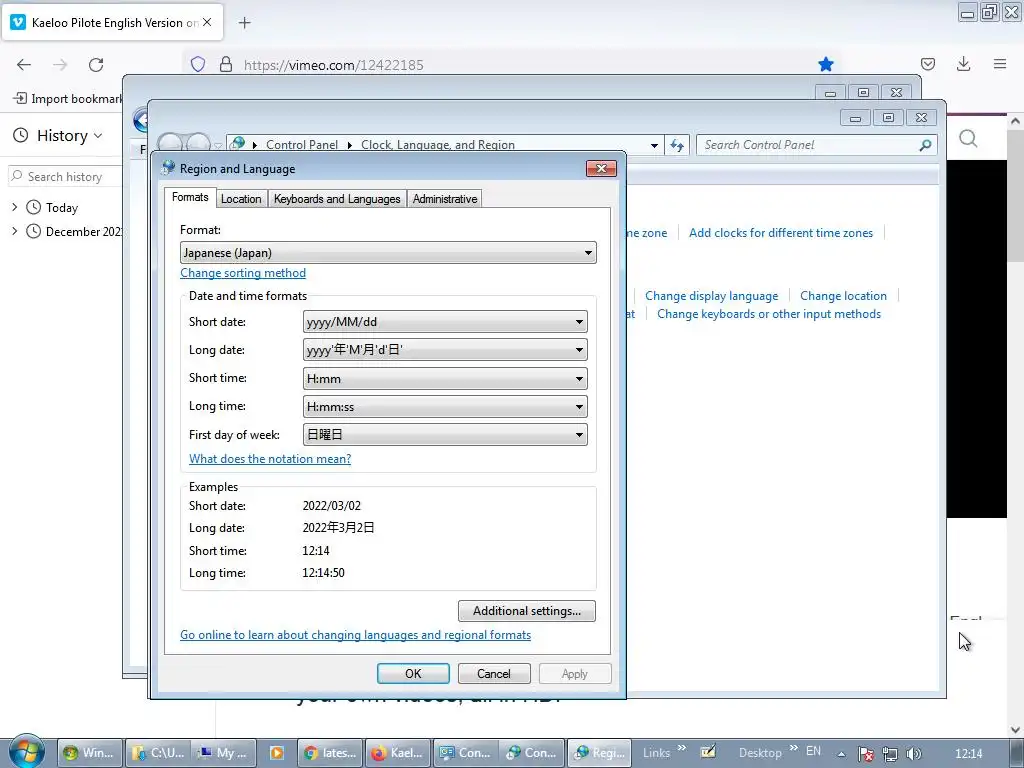Screen dimensions: 1024x768
Task: Switch to the Administrative tab
Action: tap(445, 199)
